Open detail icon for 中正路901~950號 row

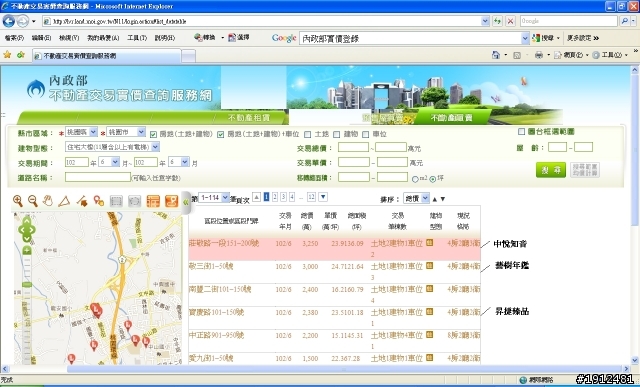click(x=429, y=334)
